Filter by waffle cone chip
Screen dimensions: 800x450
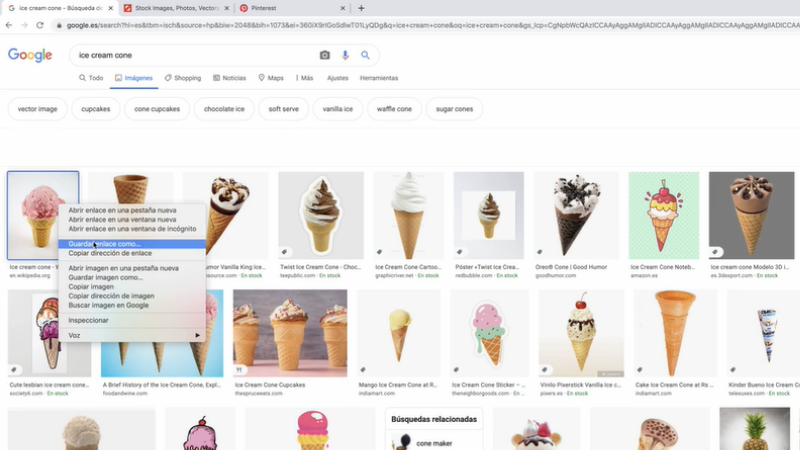pyautogui.click(x=394, y=109)
